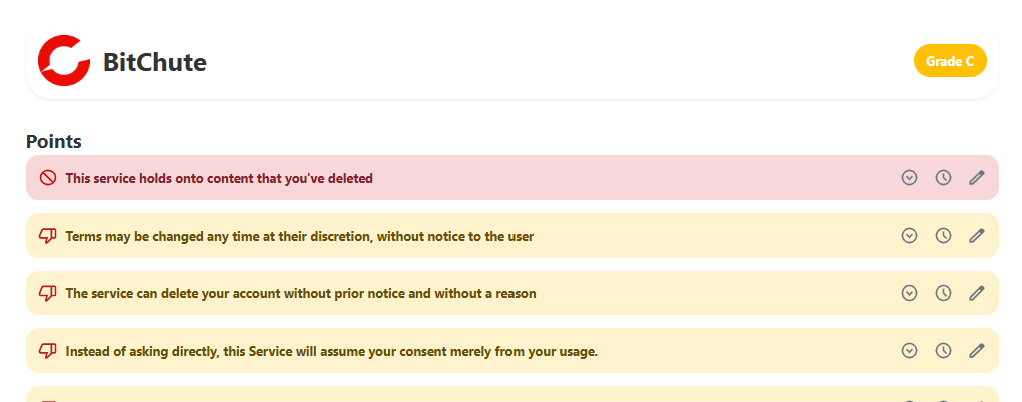Expand the account deletion point details
This screenshot has width=1022, height=402.
pos(909,294)
